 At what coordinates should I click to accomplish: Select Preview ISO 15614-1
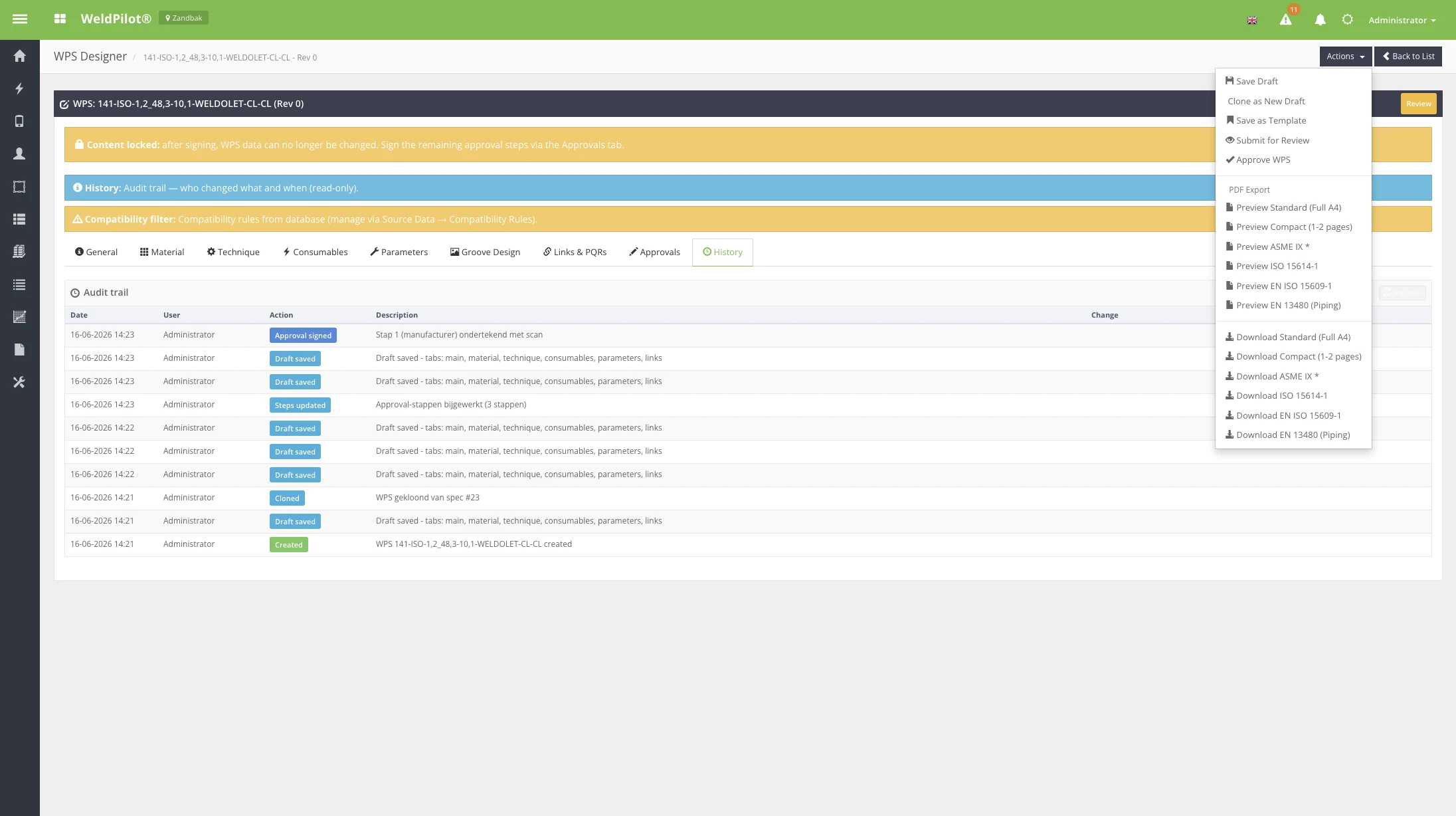[1293, 266]
